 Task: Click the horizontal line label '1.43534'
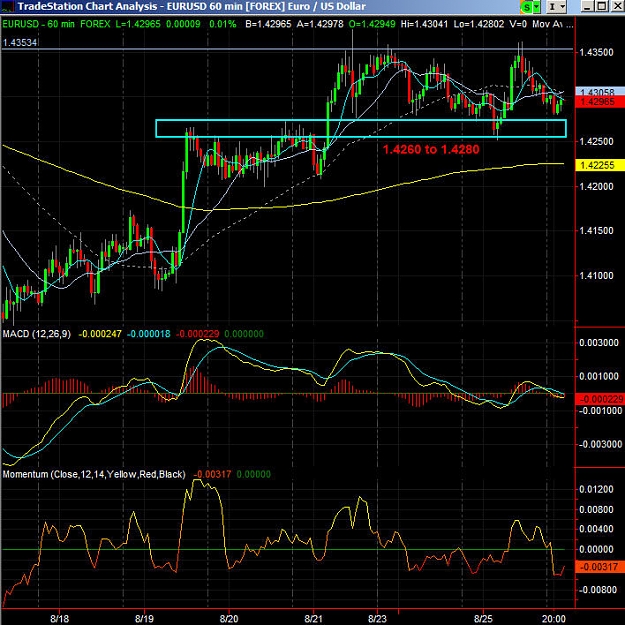click(20, 42)
